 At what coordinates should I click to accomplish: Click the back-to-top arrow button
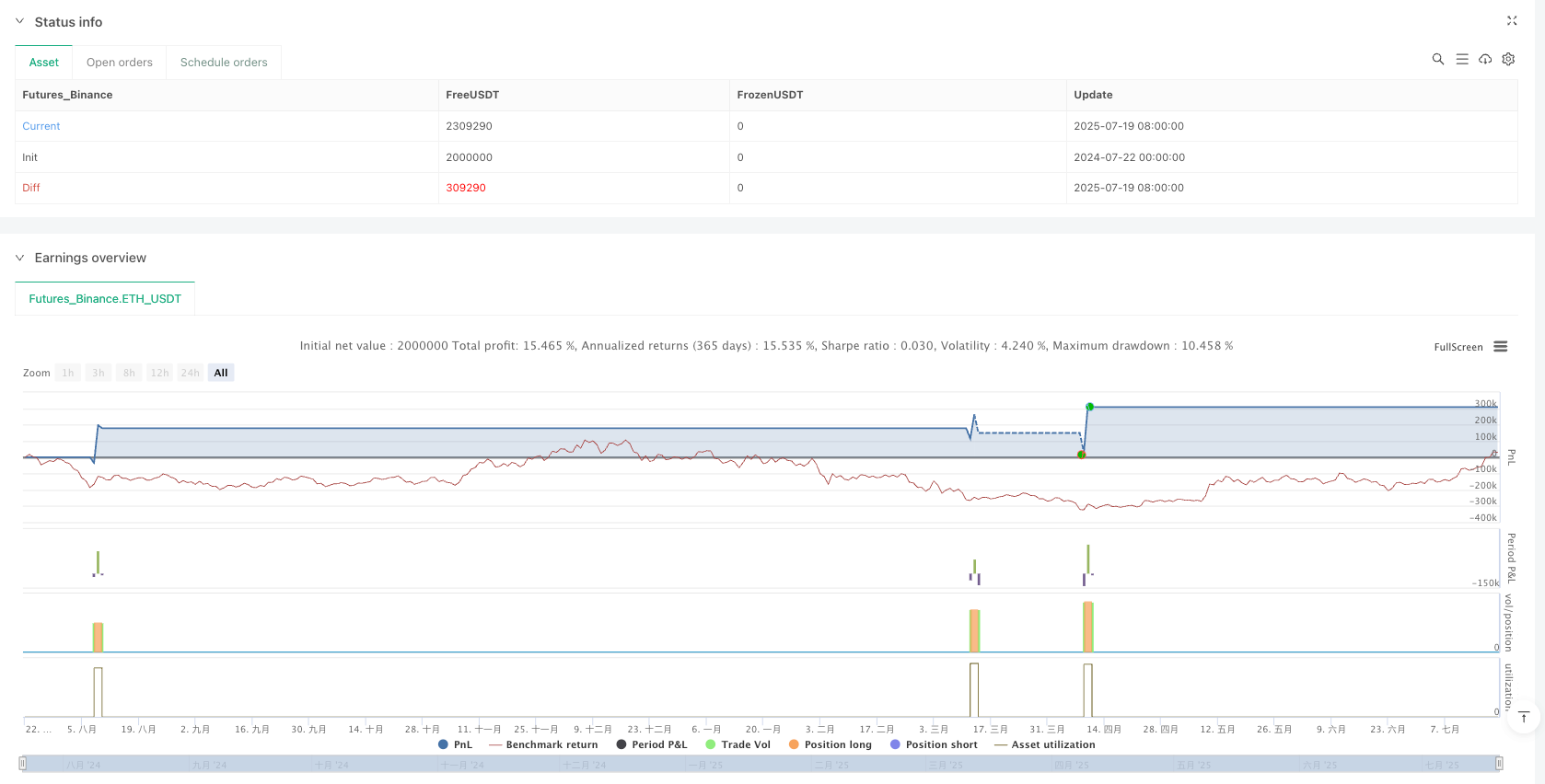click(1524, 717)
